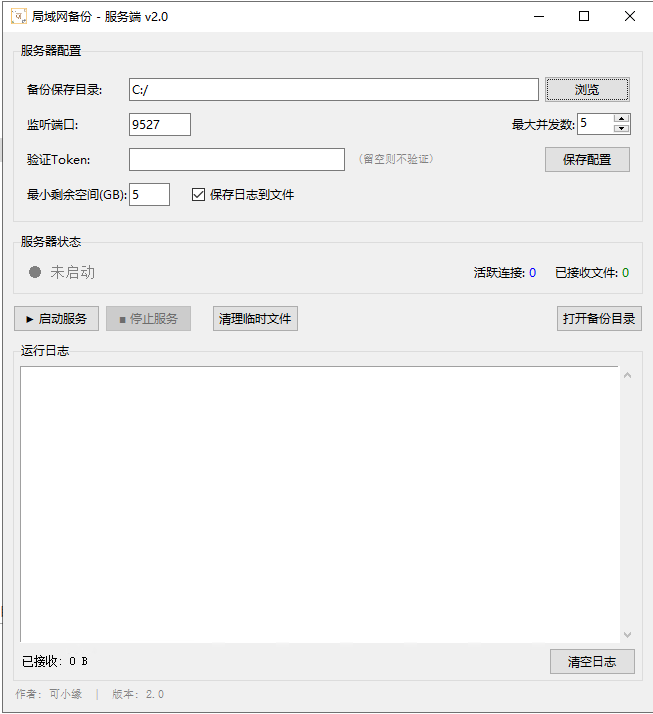The height and width of the screenshot is (714, 653).
Task: Click the 活跃连接: 0 counter
Action: coord(505,273)
